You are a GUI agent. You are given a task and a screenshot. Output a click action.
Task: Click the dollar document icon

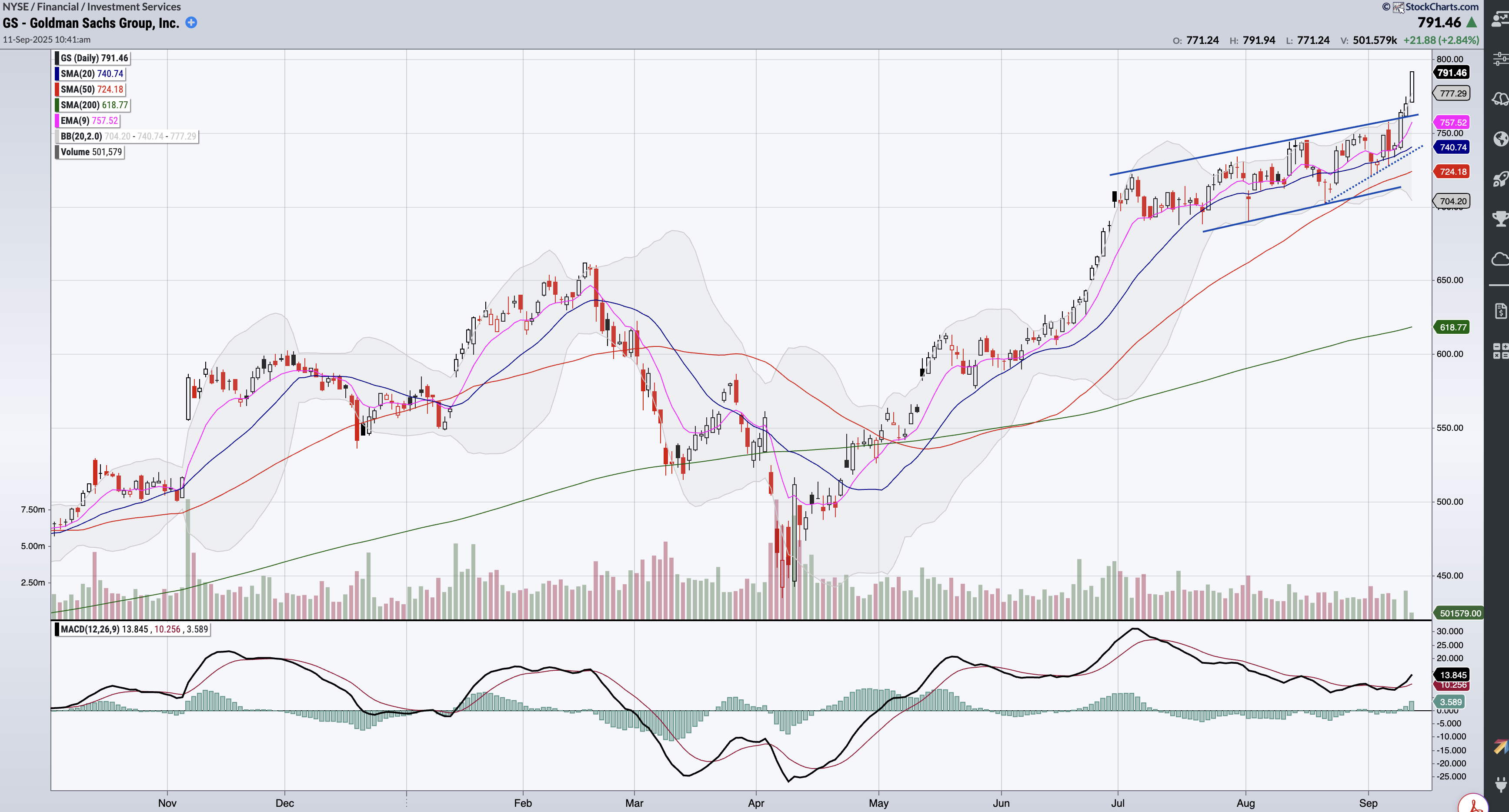pos(1500,311)
